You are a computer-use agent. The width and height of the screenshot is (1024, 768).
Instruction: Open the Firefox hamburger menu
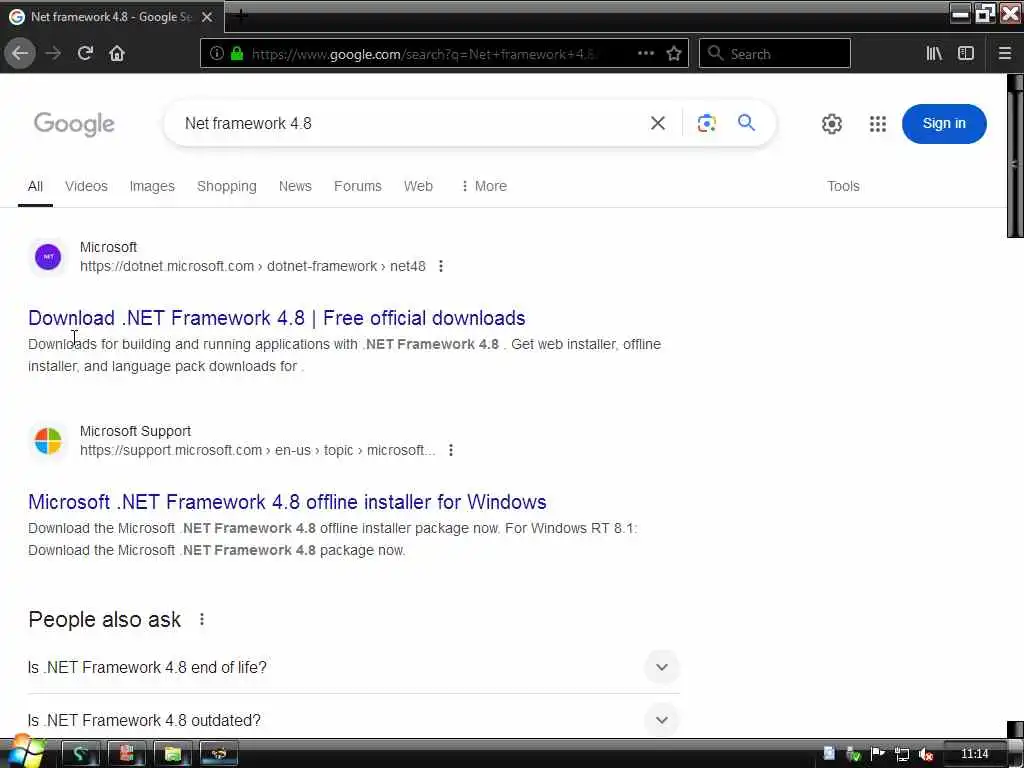click(1004, 53)
